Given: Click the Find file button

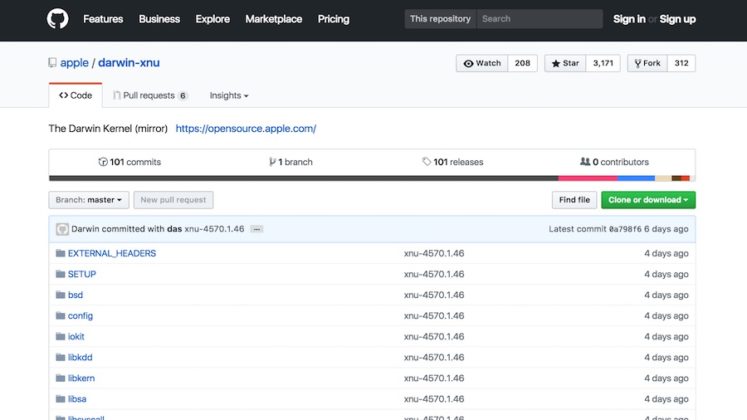Looking at the screenshot, I should coord(574,200).
